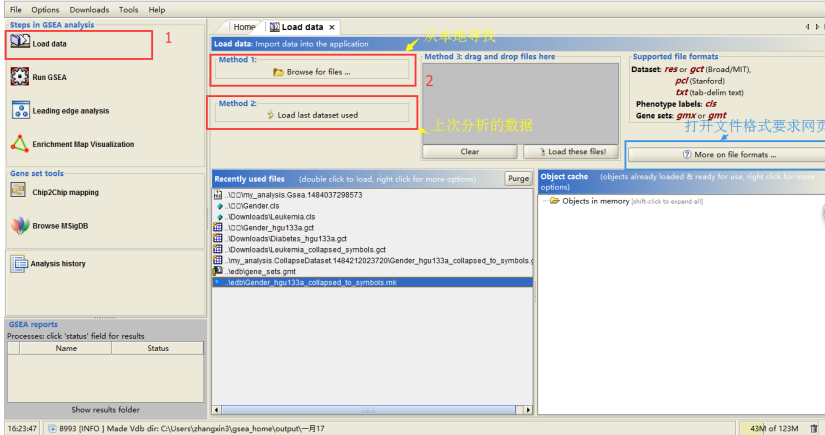Click the grid icon of Gender_hgu133a.gct

point(218,228)
